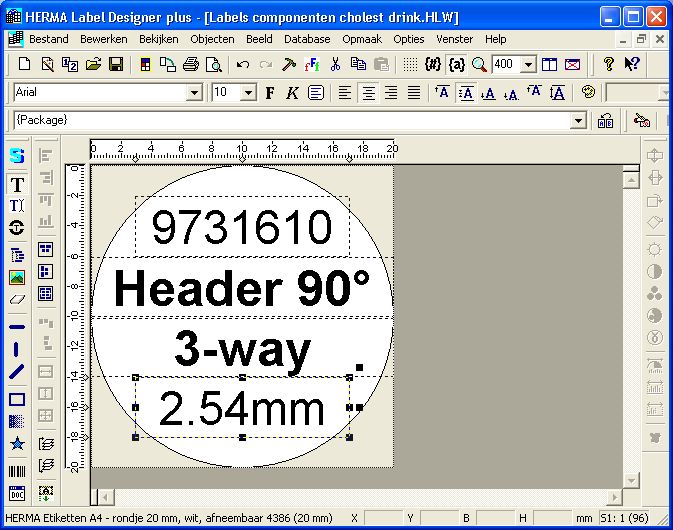This screenshot has width=673, height=530.
Task: Click the Save diskette icon
Action: coord(116,65)
